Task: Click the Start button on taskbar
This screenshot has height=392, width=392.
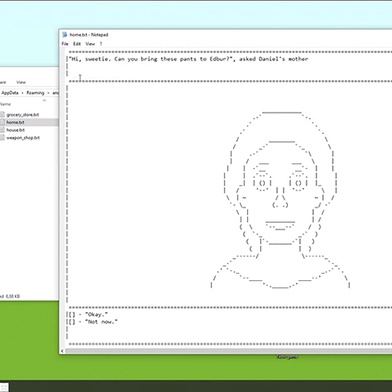Action: coord(4,387)
